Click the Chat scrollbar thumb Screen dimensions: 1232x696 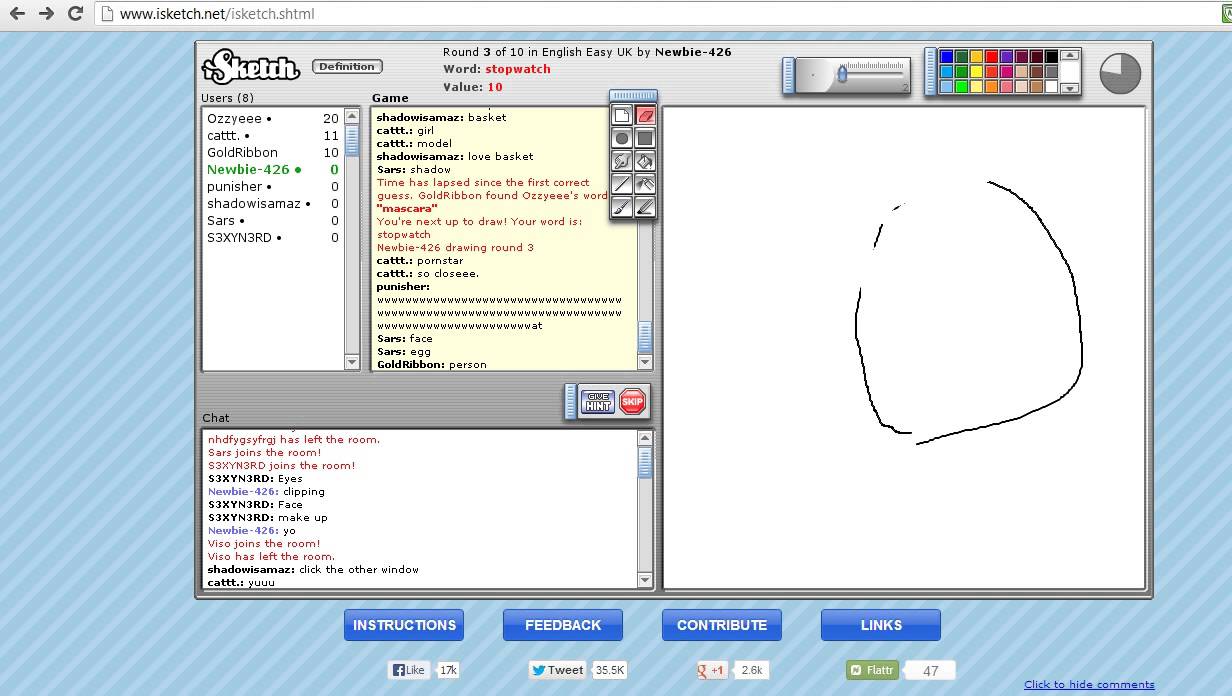(645, 463)
